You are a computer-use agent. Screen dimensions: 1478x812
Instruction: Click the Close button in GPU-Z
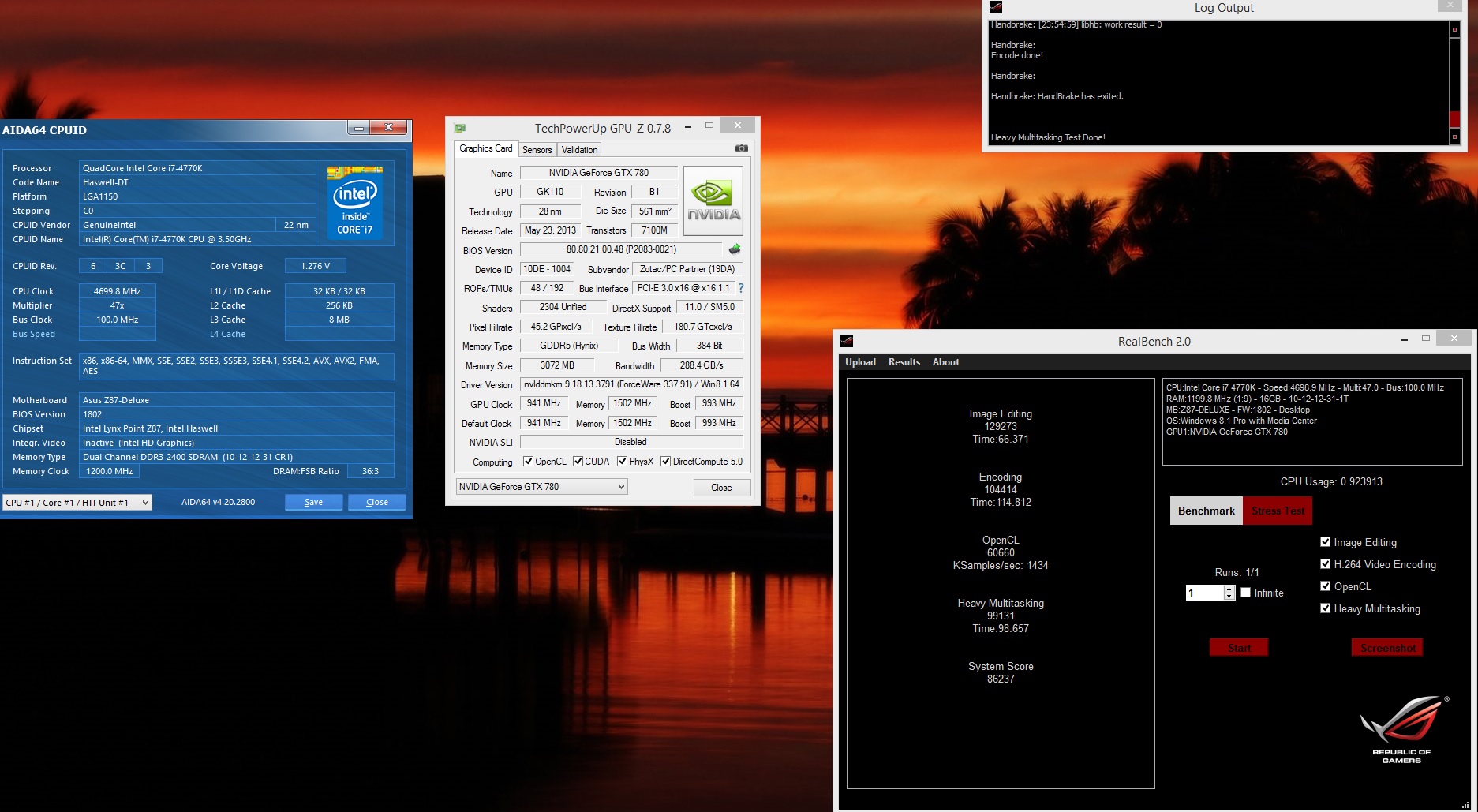pyautogui.click(x=721, y=487)
